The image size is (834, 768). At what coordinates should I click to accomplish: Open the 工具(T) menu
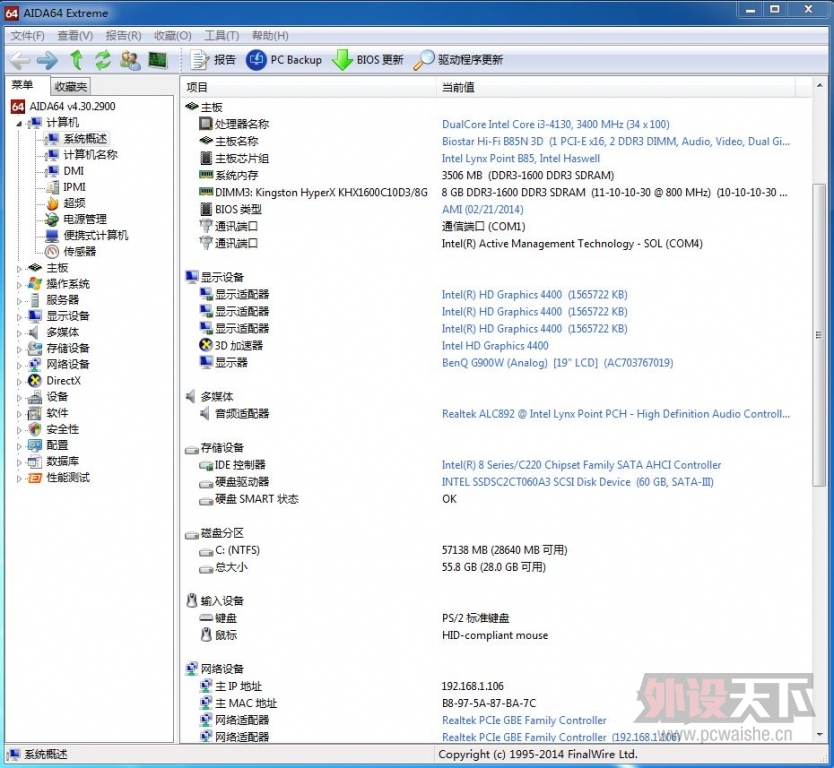222,36
